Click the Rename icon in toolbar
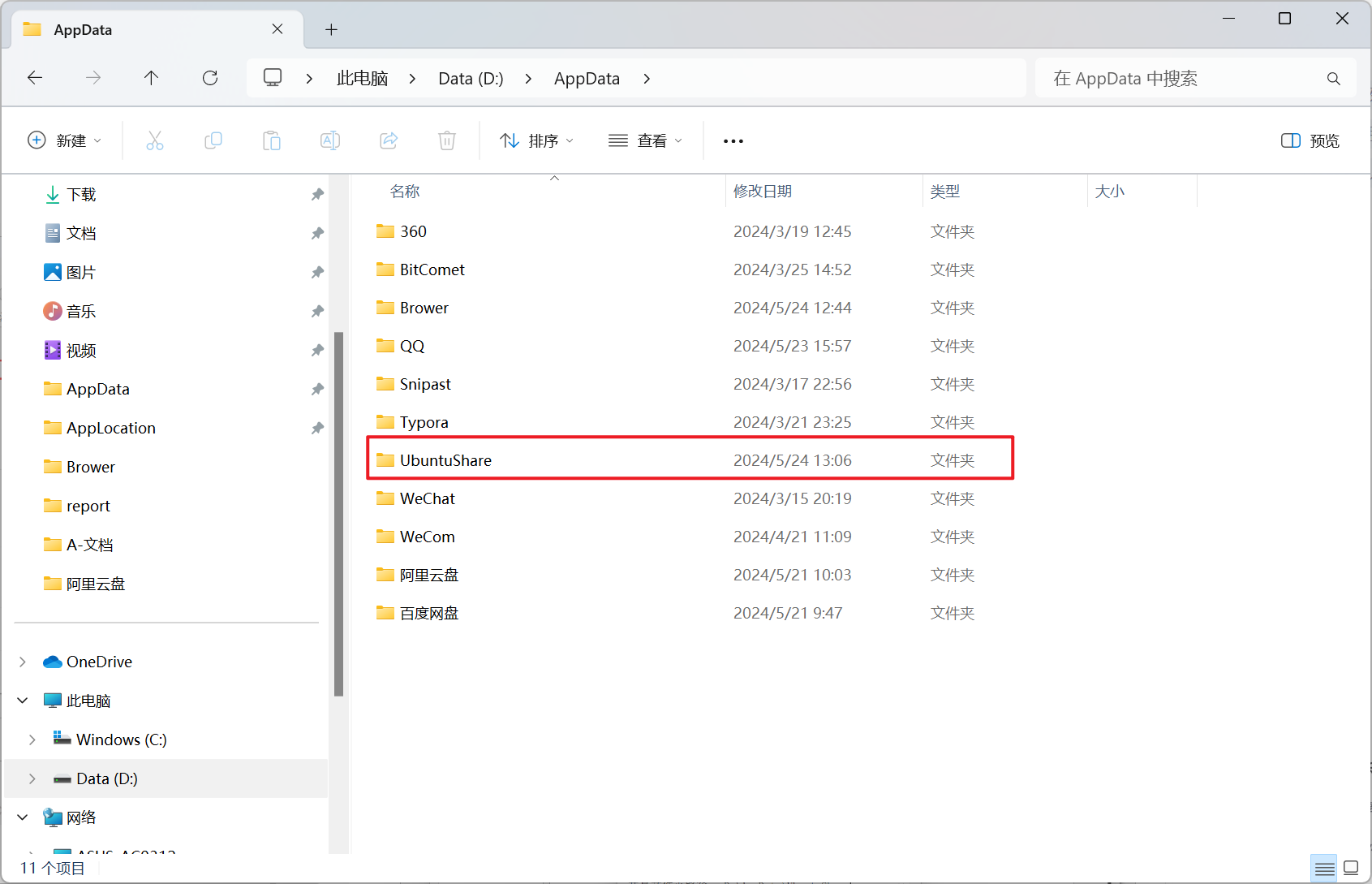This screenshot has height=884, width=1372. (x=330, y=140)
